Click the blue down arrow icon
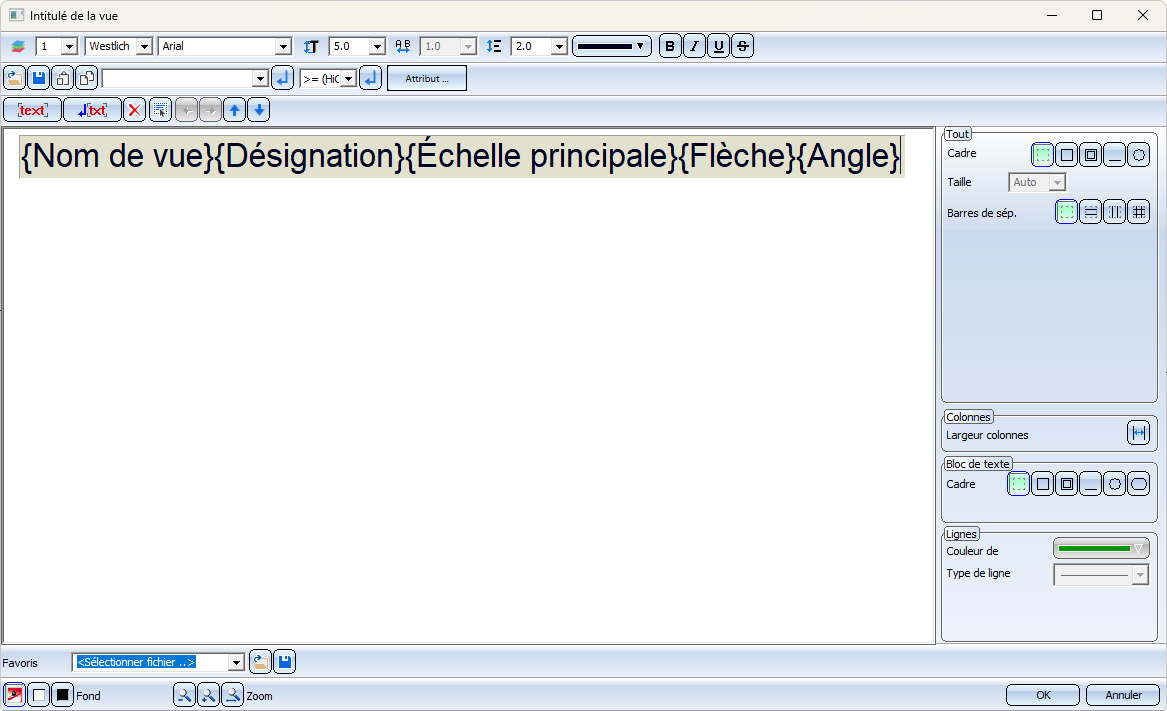The height and width of the screenshot is (711, 1167). [x=258, y=110]
